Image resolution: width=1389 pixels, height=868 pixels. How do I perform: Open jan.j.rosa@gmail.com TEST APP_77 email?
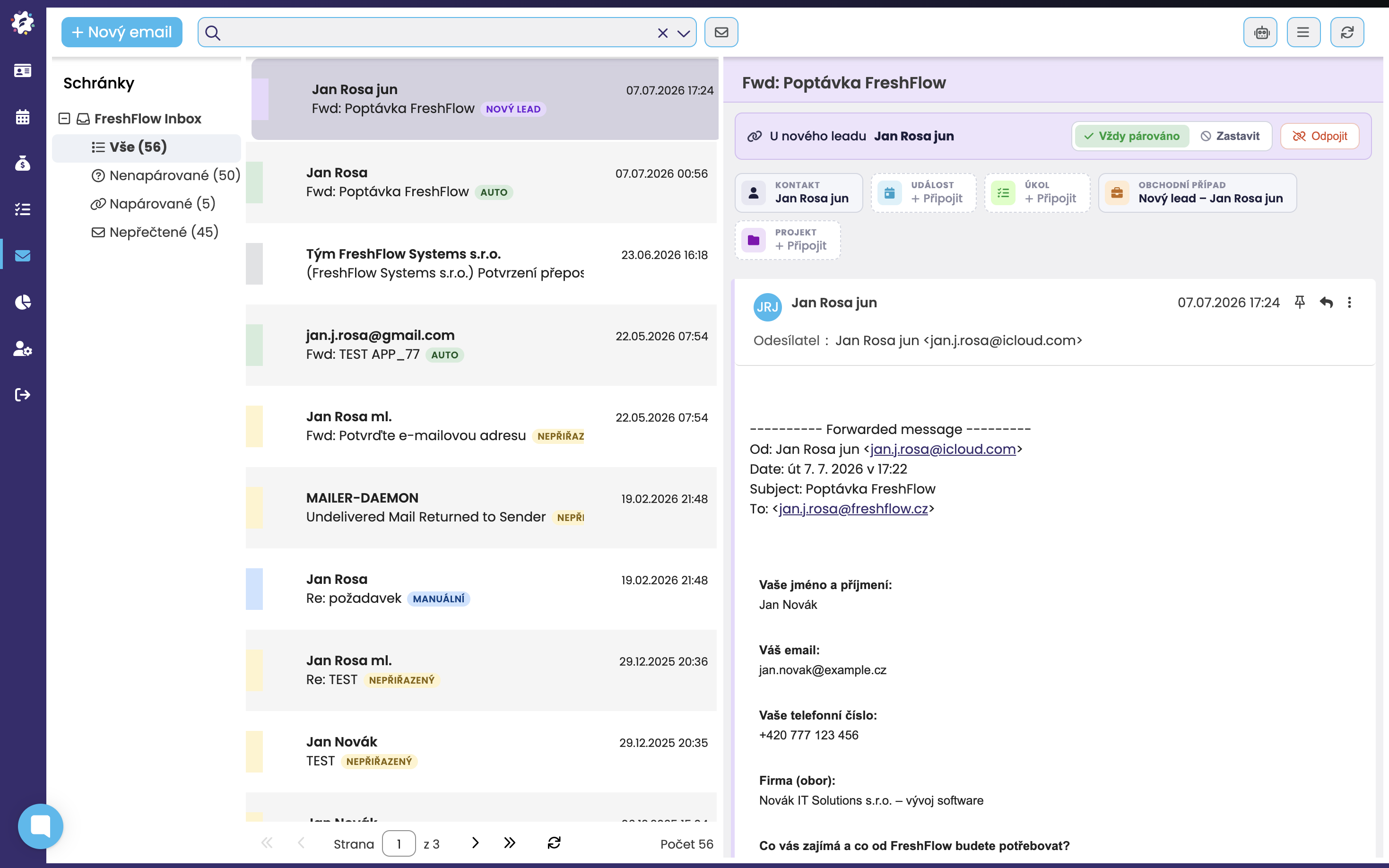[x=481, y=345]
